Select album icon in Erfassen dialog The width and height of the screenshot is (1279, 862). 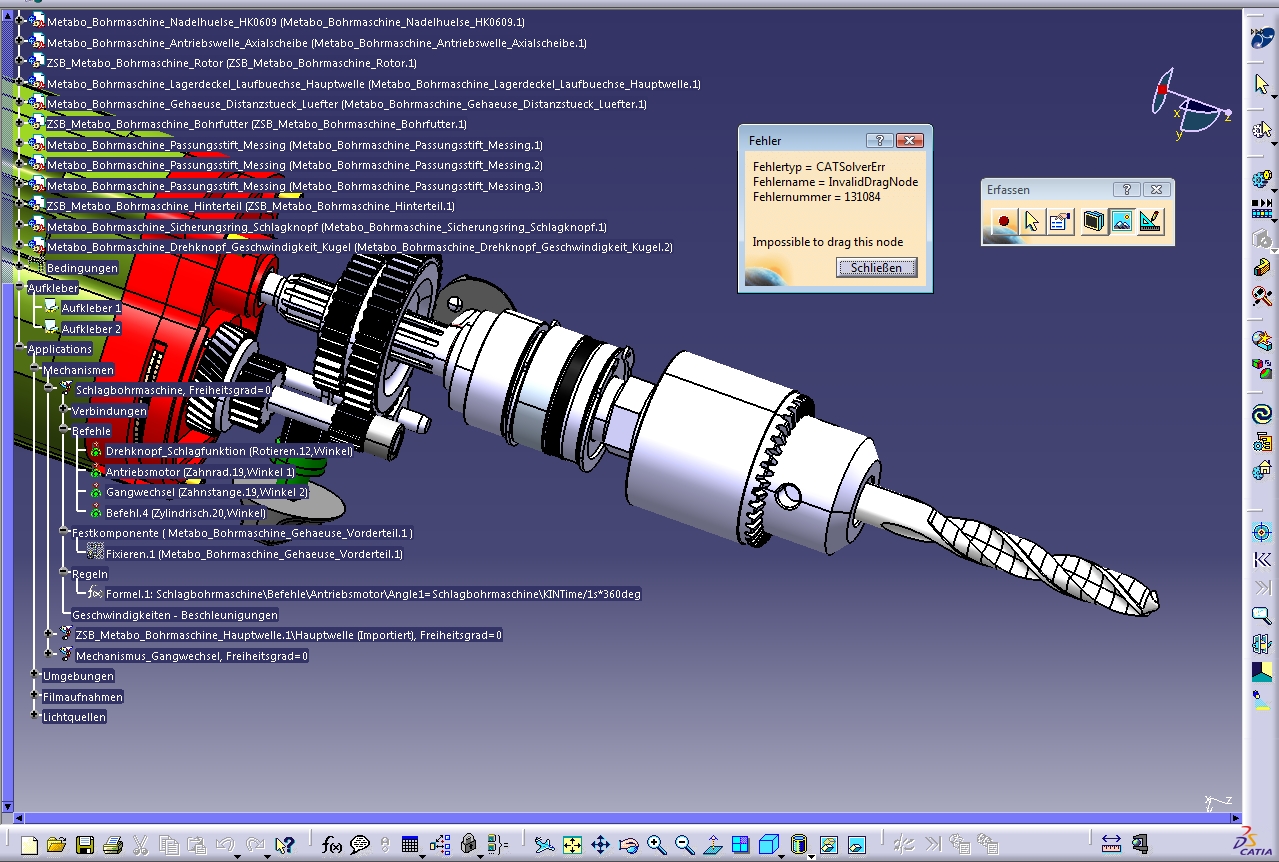pos(1094,221)
